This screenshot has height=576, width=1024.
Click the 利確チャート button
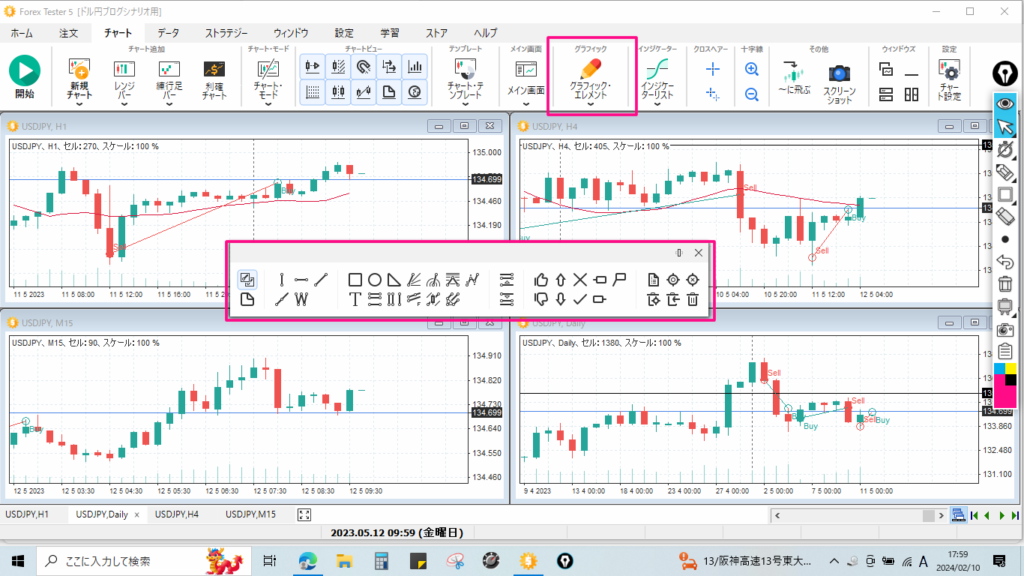(214, 80)
